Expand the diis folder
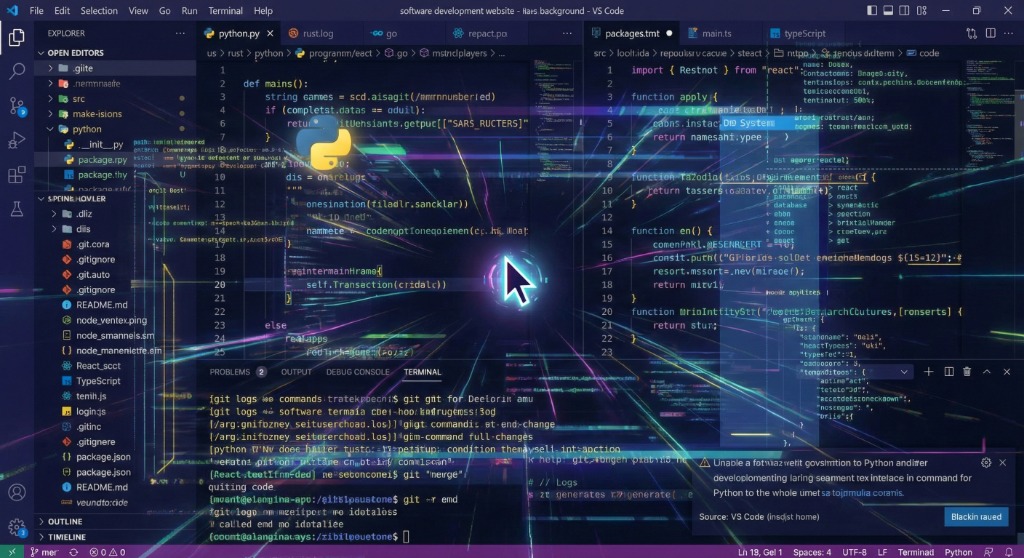Viewport: 1024px width, 558px height. 54,229
